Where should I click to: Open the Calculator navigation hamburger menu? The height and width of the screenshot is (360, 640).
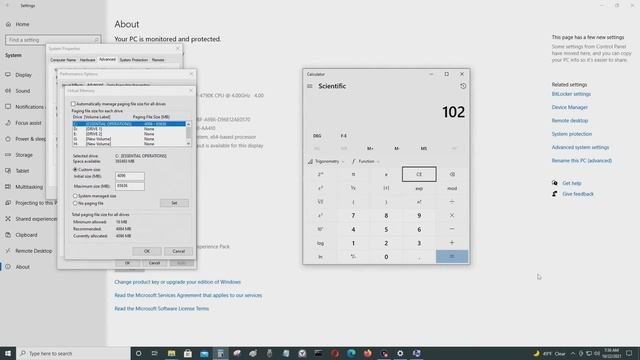coord(310,86)
